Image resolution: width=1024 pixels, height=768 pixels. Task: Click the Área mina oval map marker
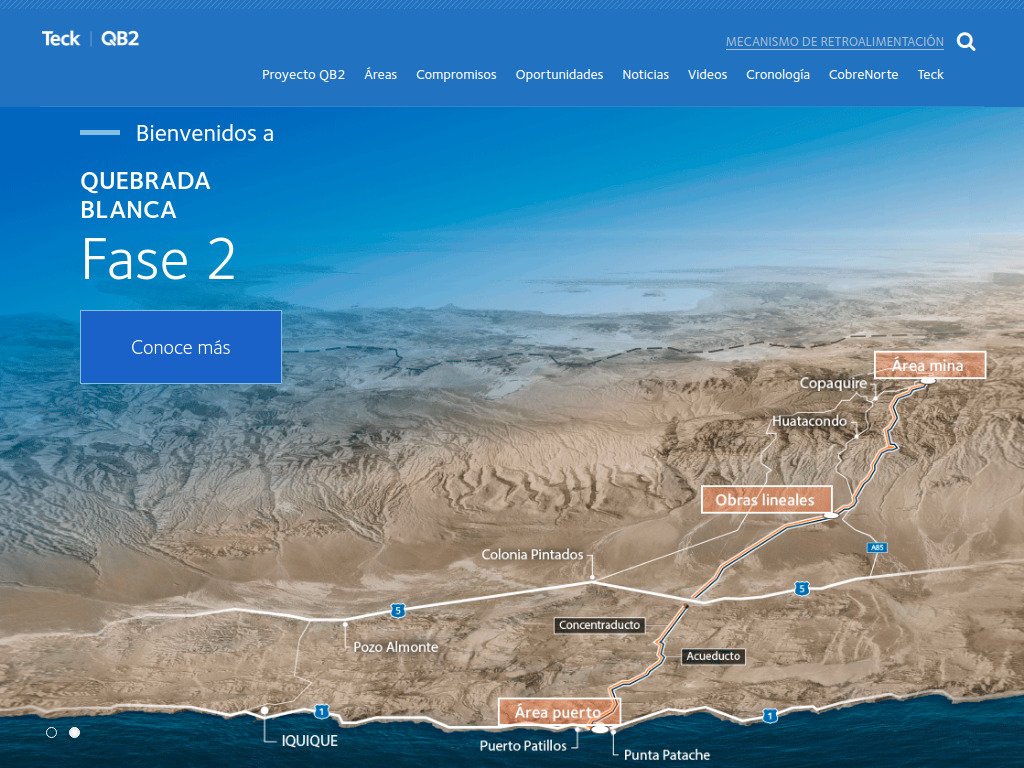click(x=928, y=381)
